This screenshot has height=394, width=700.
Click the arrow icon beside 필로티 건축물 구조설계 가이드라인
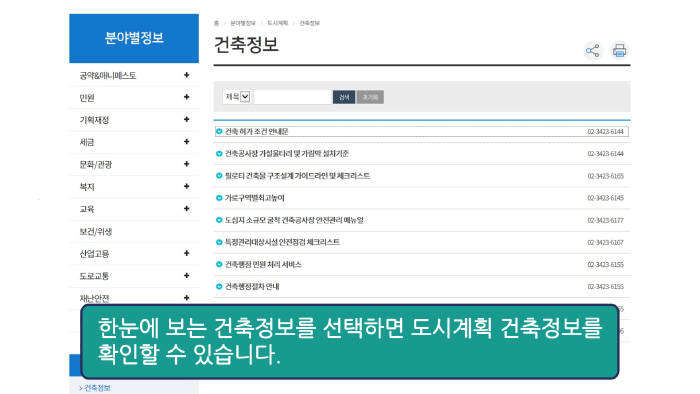click(x=219, y=176)
